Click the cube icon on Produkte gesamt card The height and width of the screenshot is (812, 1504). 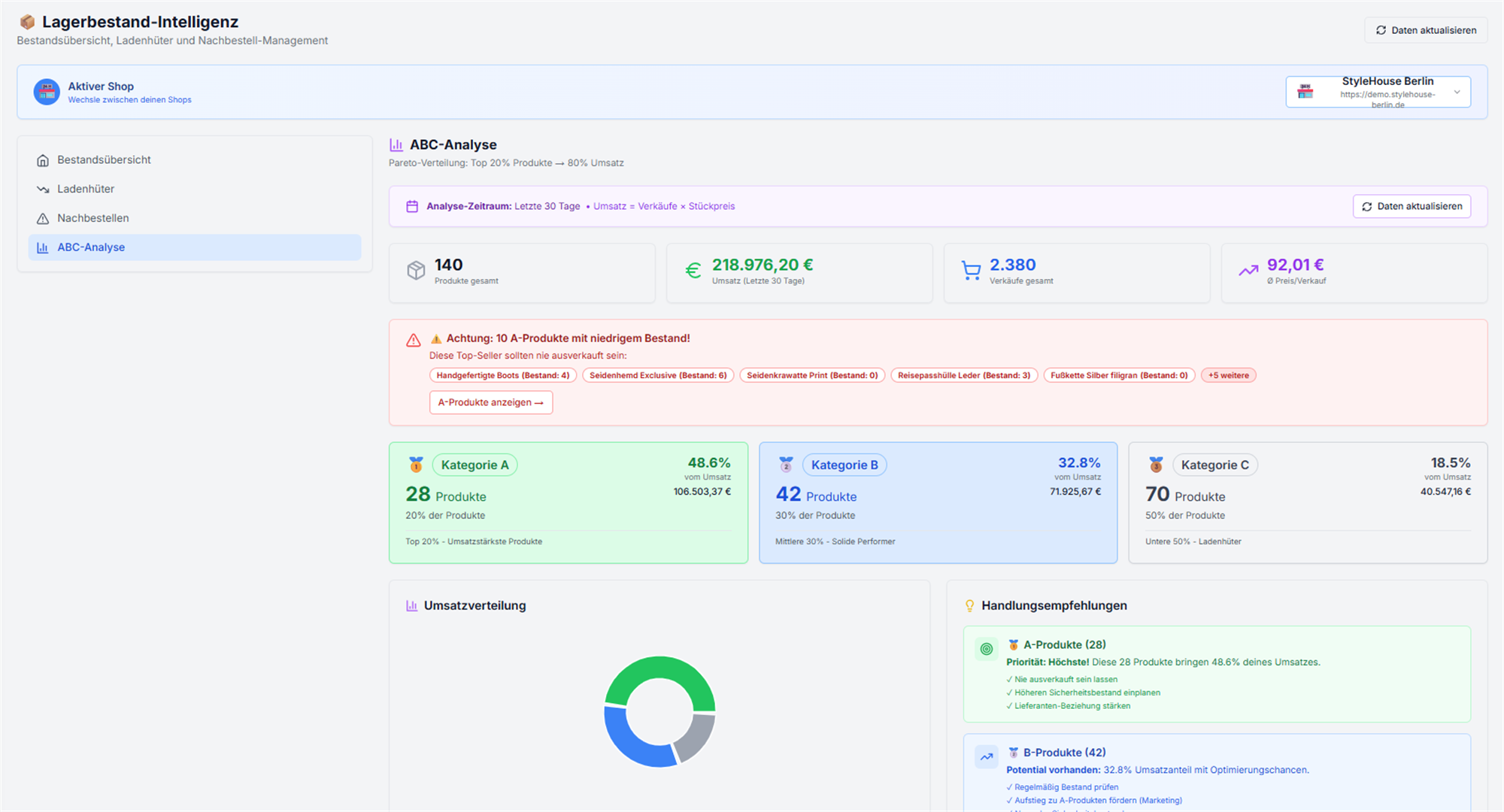pyautogui.click(x=416, y=271)
